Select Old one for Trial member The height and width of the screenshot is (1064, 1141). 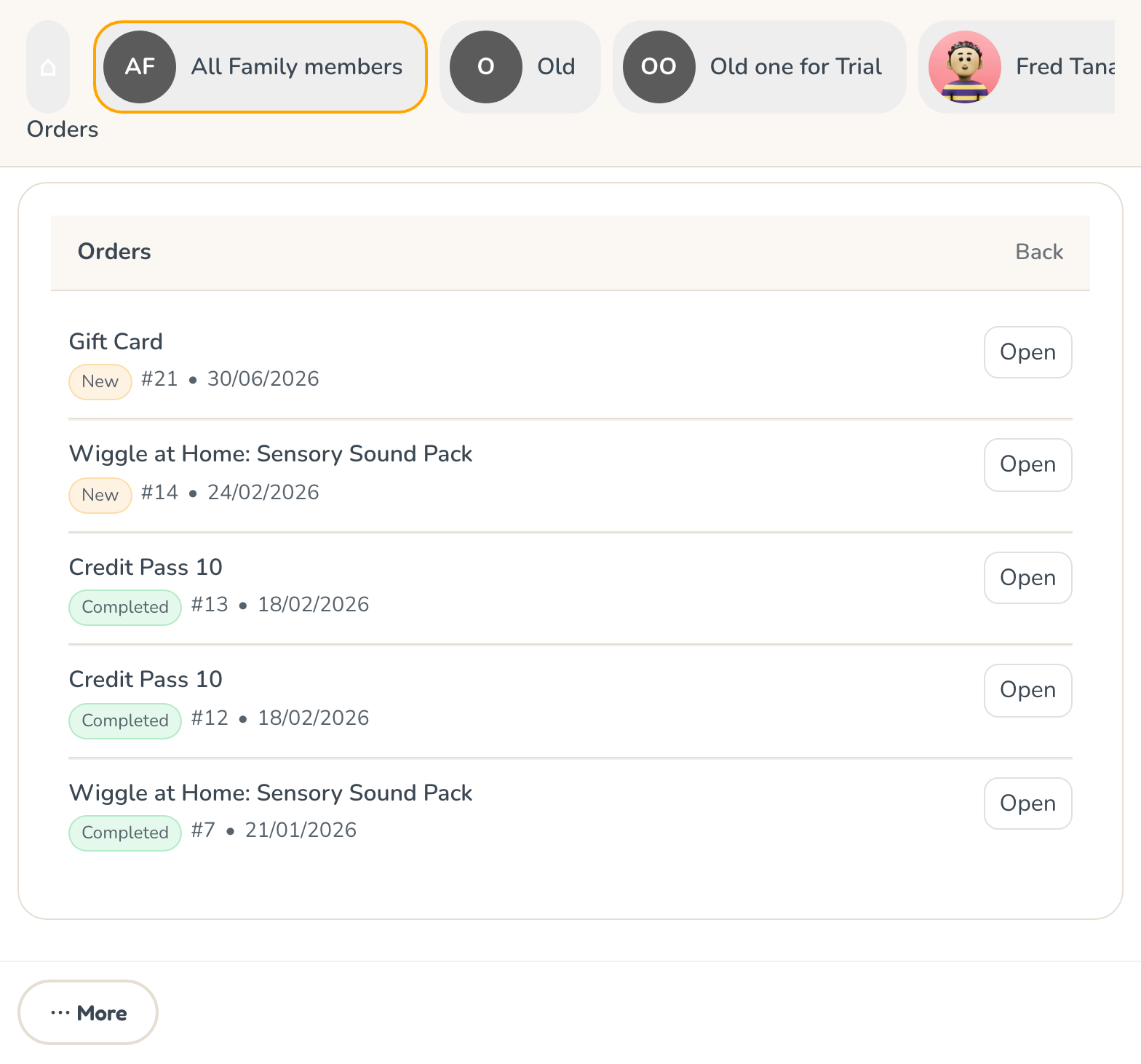[760, 67]
